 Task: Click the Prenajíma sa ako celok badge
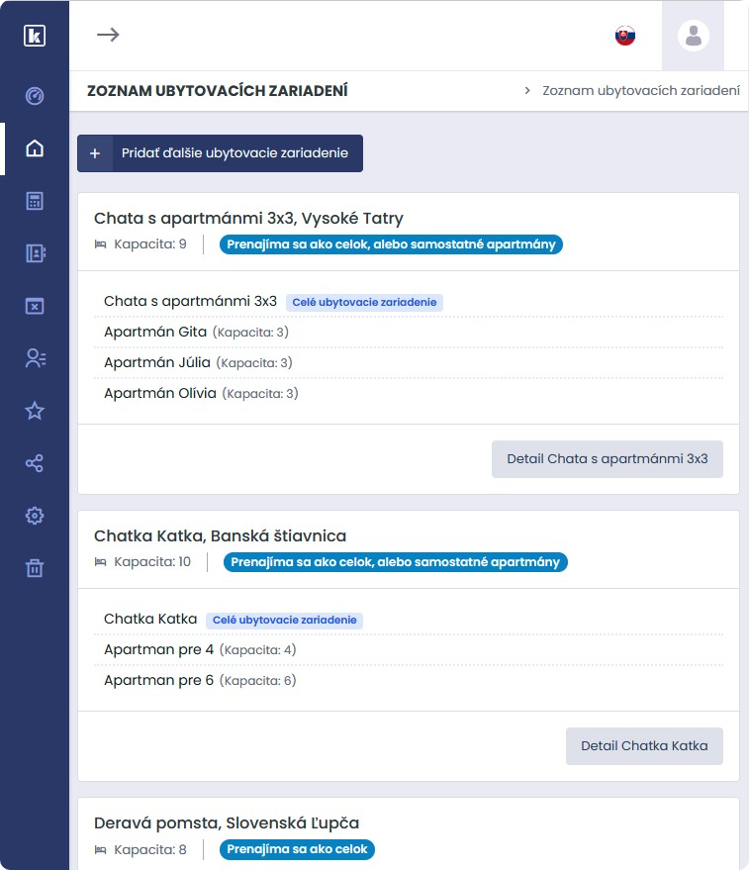(x=297, y=849)
